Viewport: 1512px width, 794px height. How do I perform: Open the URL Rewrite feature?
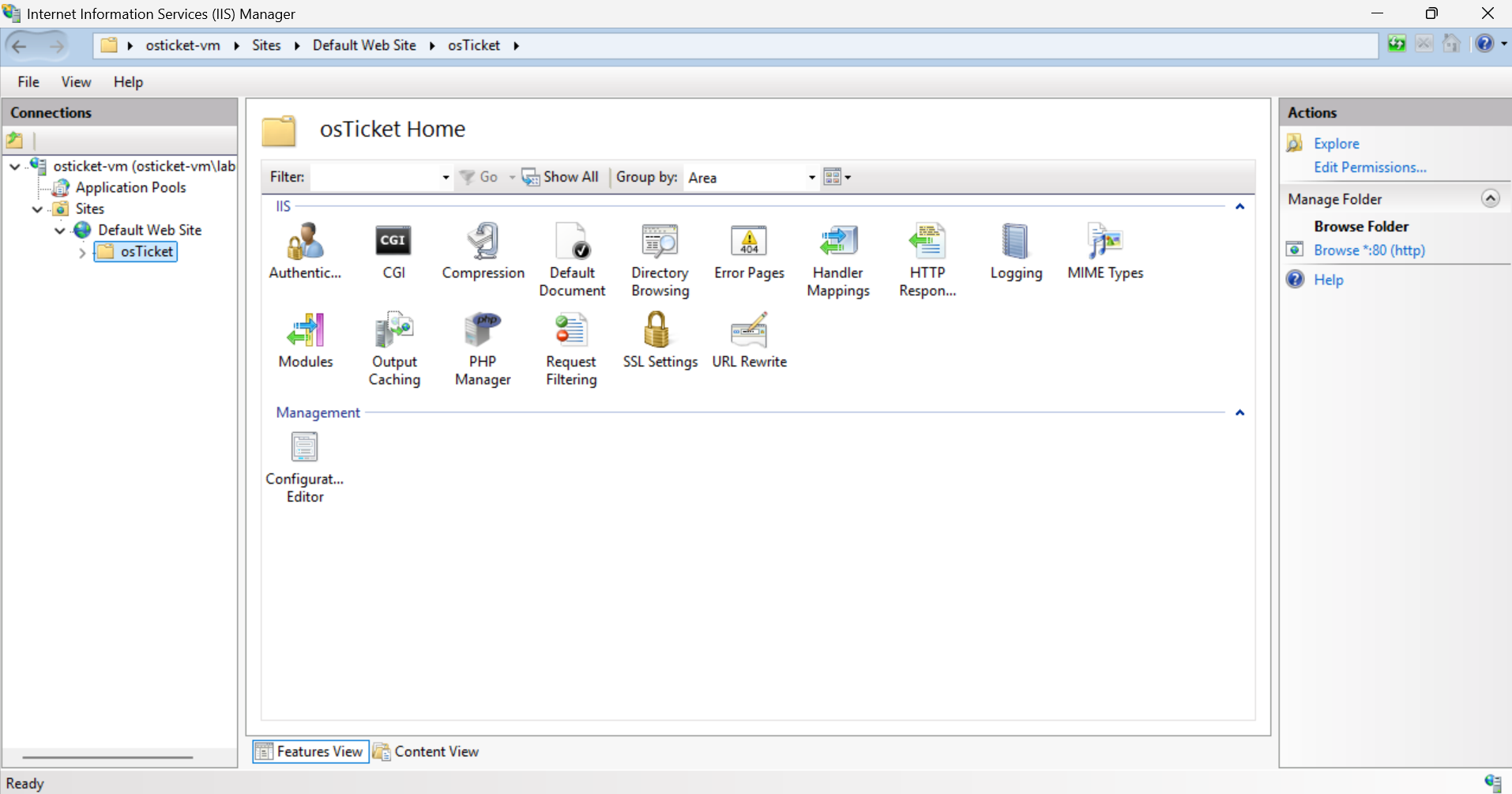tap(749, 341)
